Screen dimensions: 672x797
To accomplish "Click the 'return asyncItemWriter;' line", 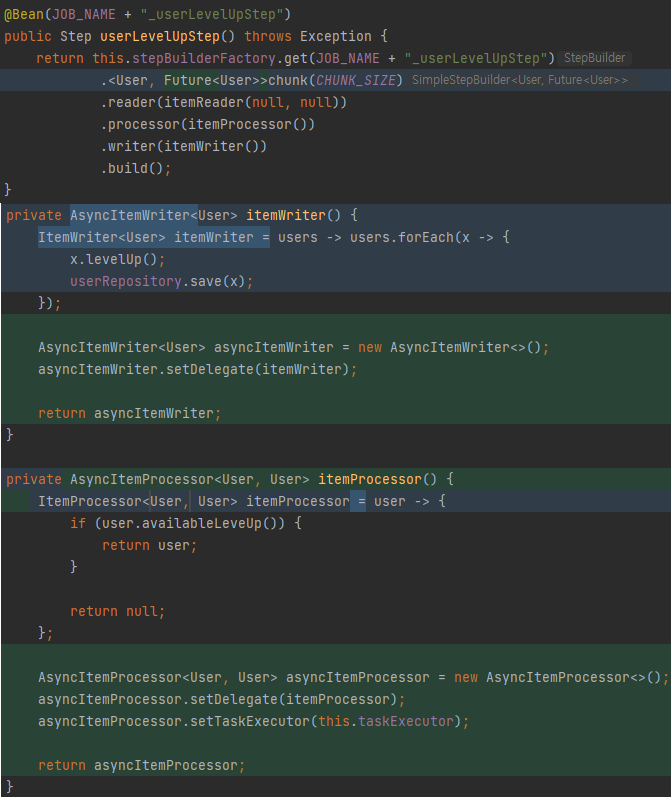I will pos(130,414).
